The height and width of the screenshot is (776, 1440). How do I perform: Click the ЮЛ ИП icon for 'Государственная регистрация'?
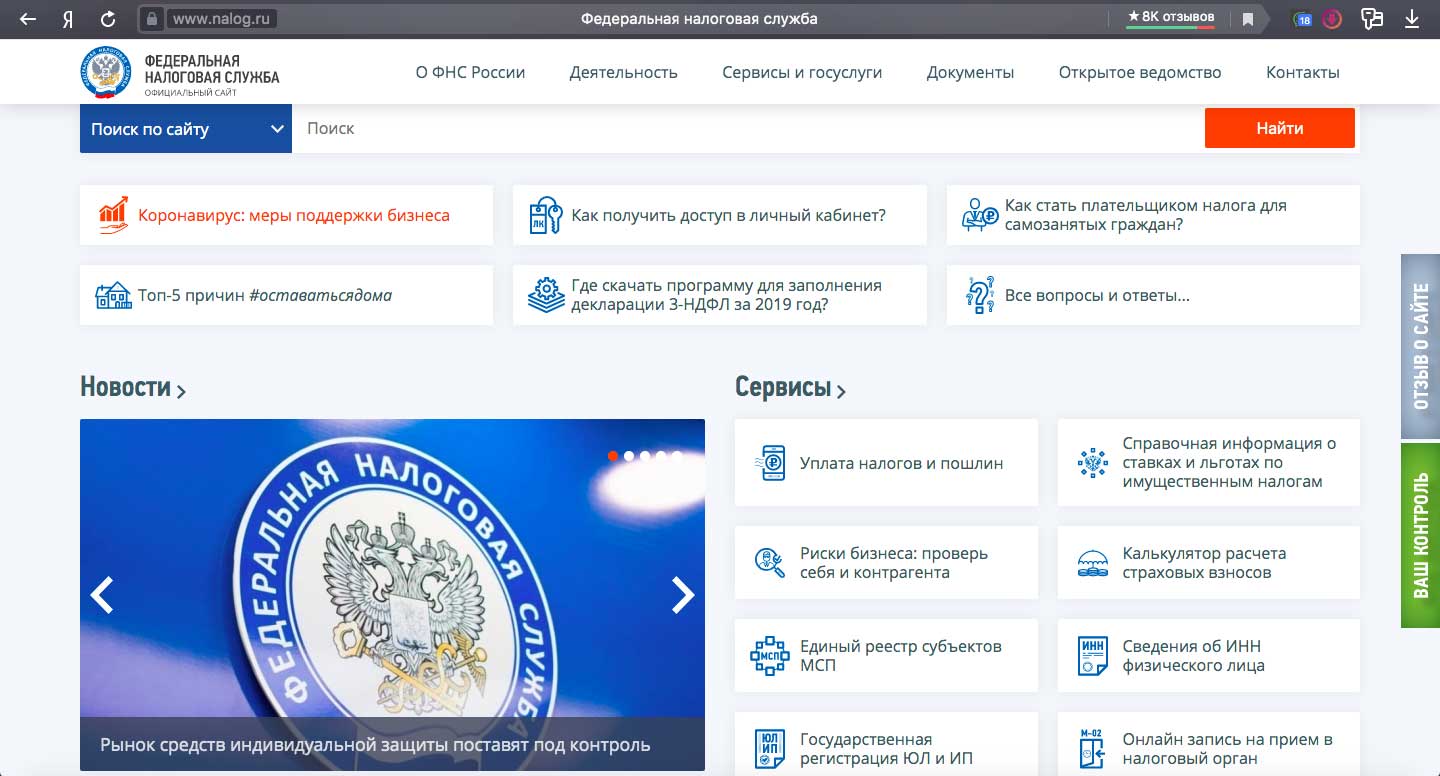click(770, 749)
